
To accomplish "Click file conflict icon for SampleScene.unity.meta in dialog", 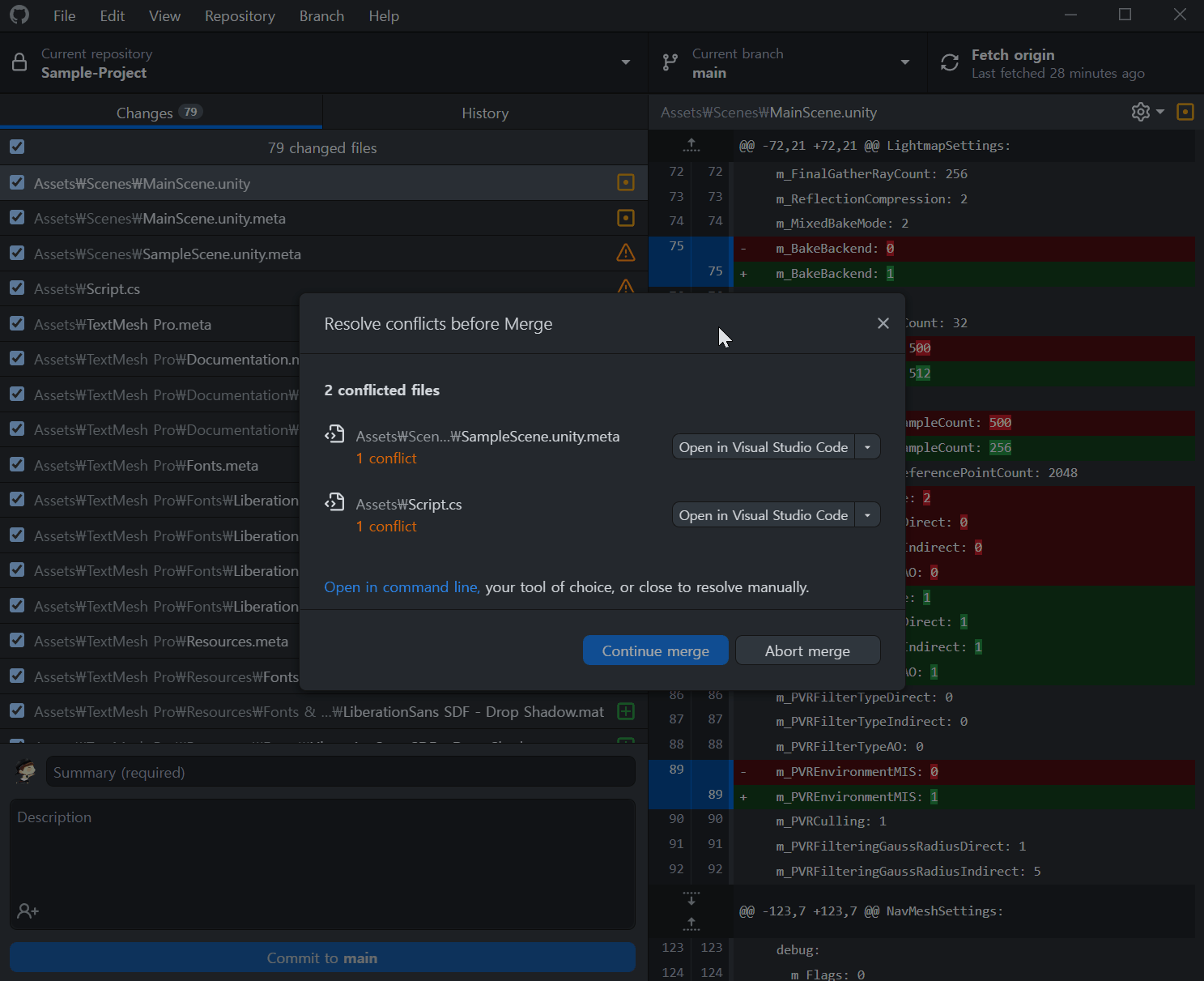I will click(x=334, y=434).
